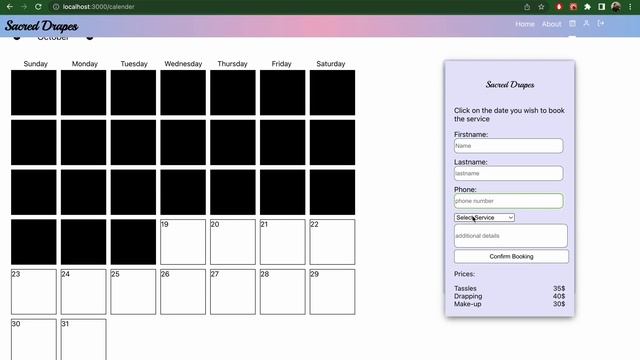
Task: Toggle the browser side panel icon
Action: (601, 7)
